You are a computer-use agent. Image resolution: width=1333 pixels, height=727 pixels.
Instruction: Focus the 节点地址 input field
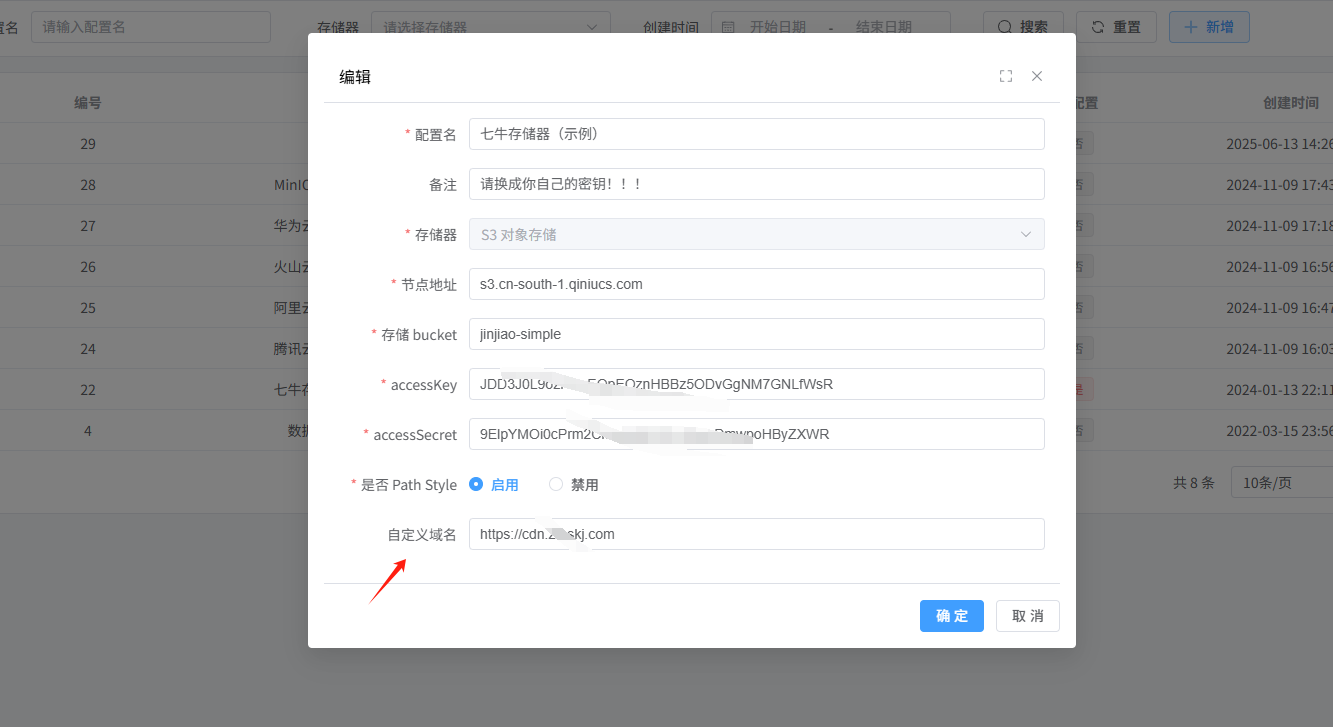pos(756,284)
